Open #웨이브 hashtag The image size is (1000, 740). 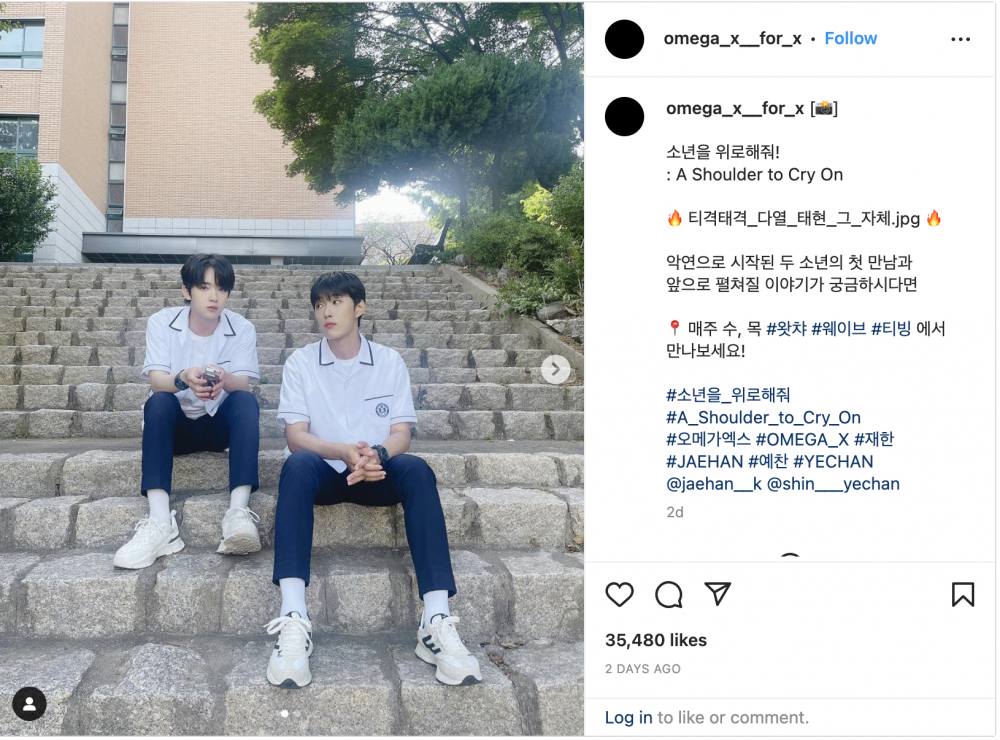(x=838, y=329)
